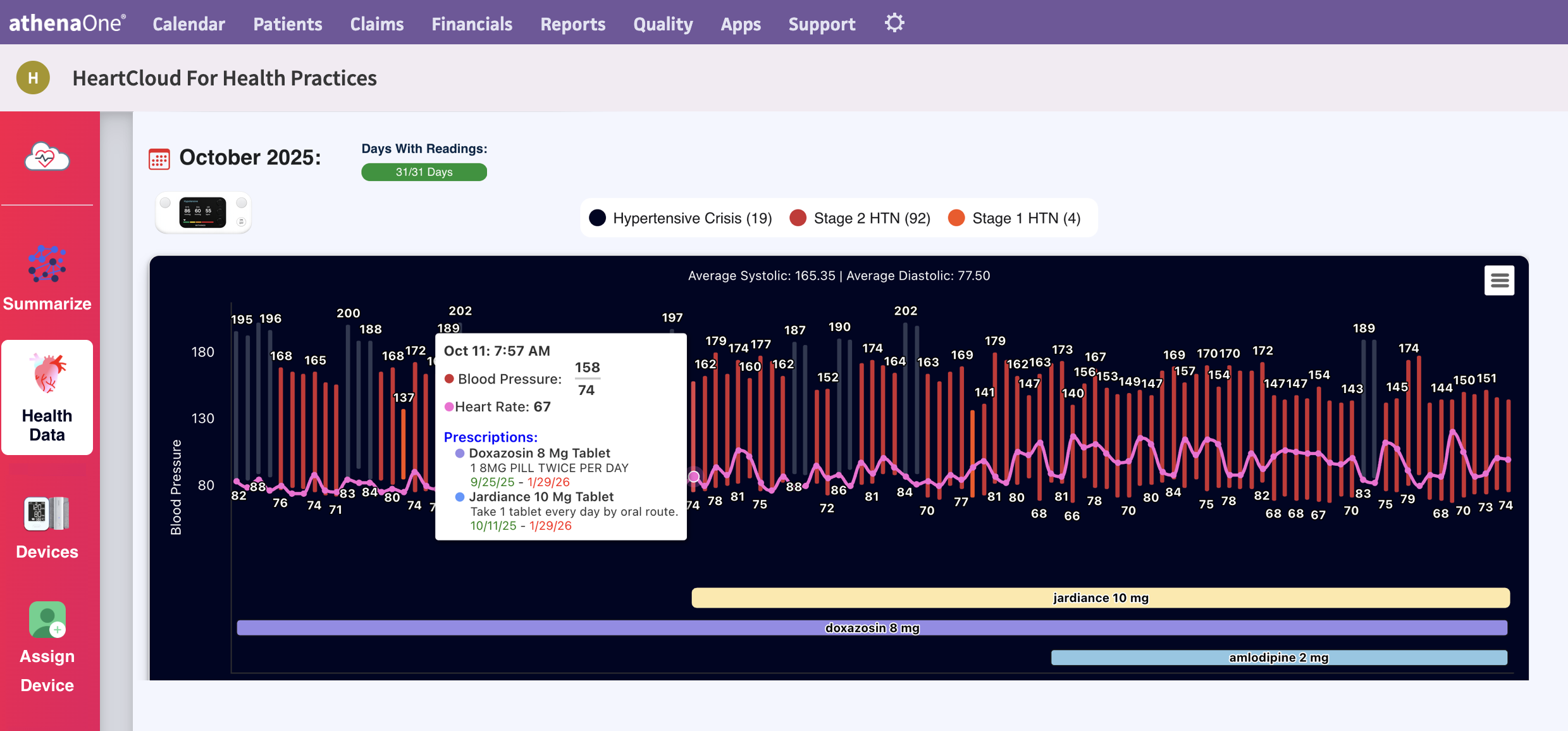The image size is (1568, 731).
Task: Click the 197 systolic reading label
Action: pos(672,317)
